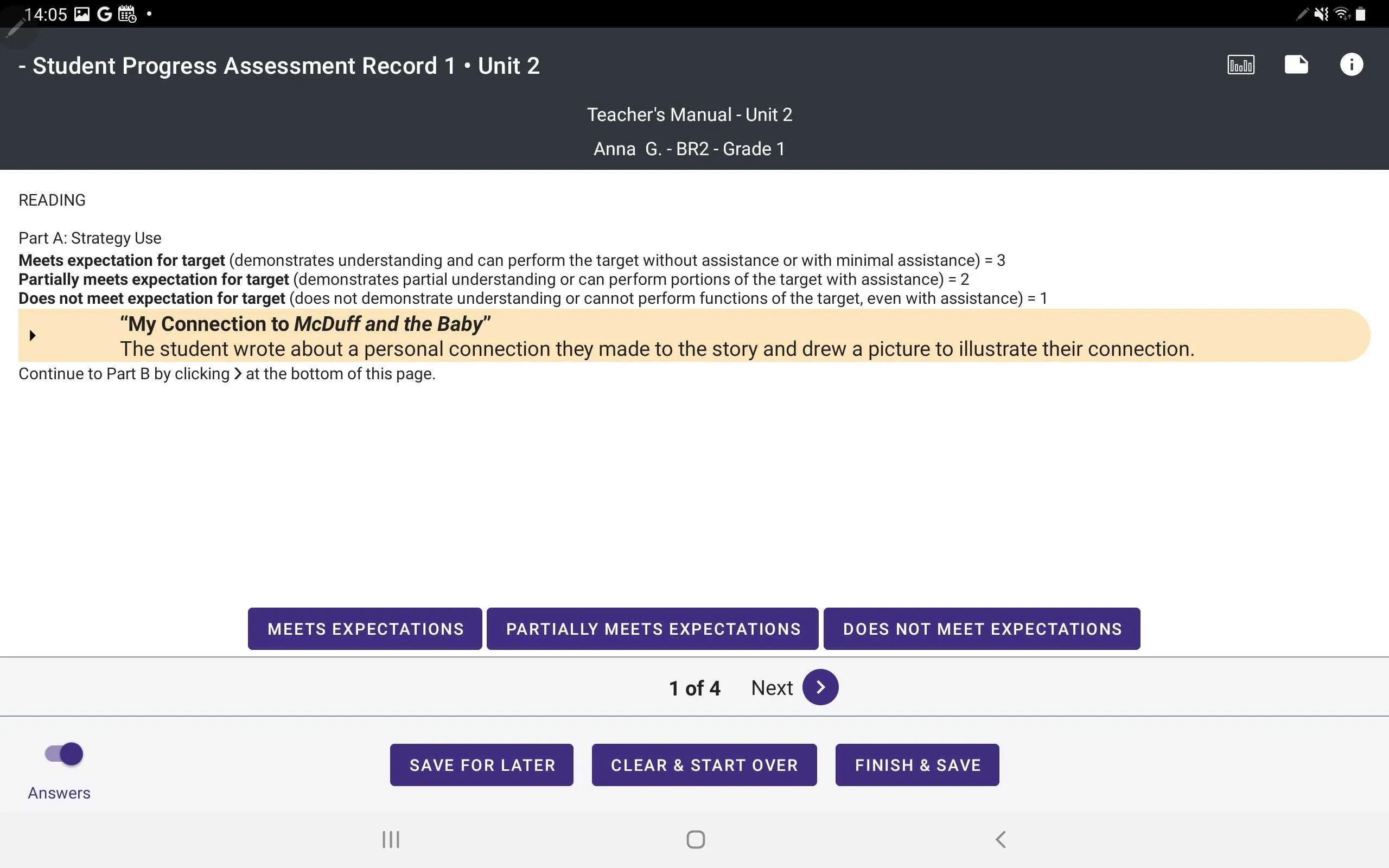
Task: Click CLEAR & START OVER button
Action: click(x=705, y=765)
